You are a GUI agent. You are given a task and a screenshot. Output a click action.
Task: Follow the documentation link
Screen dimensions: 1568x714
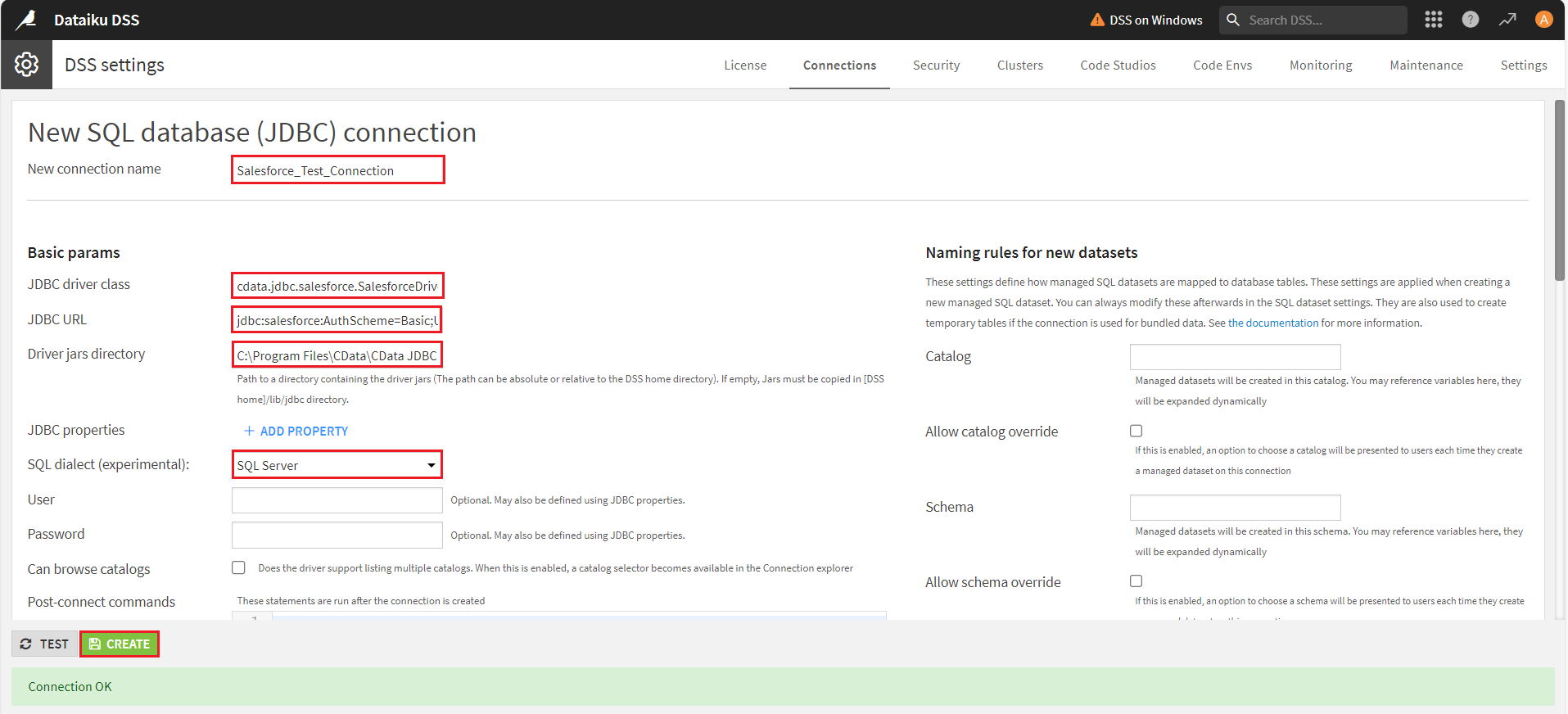click(1272, 323)
